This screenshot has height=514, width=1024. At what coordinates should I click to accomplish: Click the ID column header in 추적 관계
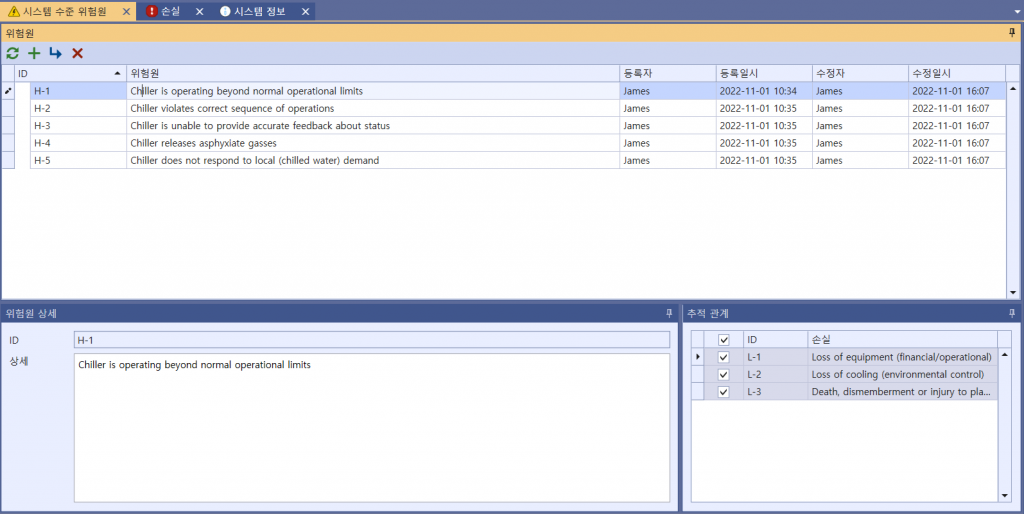pyautogui.click(x=776, y=340)
